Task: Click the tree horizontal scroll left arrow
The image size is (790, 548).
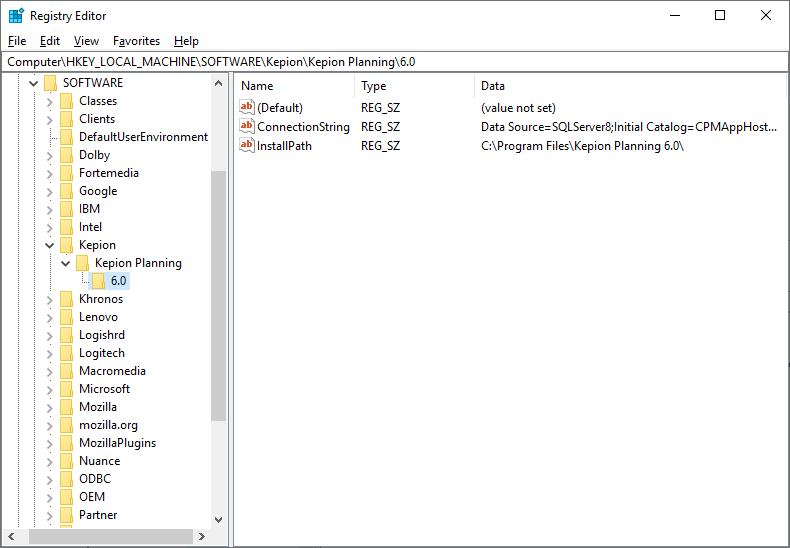Action: pos(12,537)
